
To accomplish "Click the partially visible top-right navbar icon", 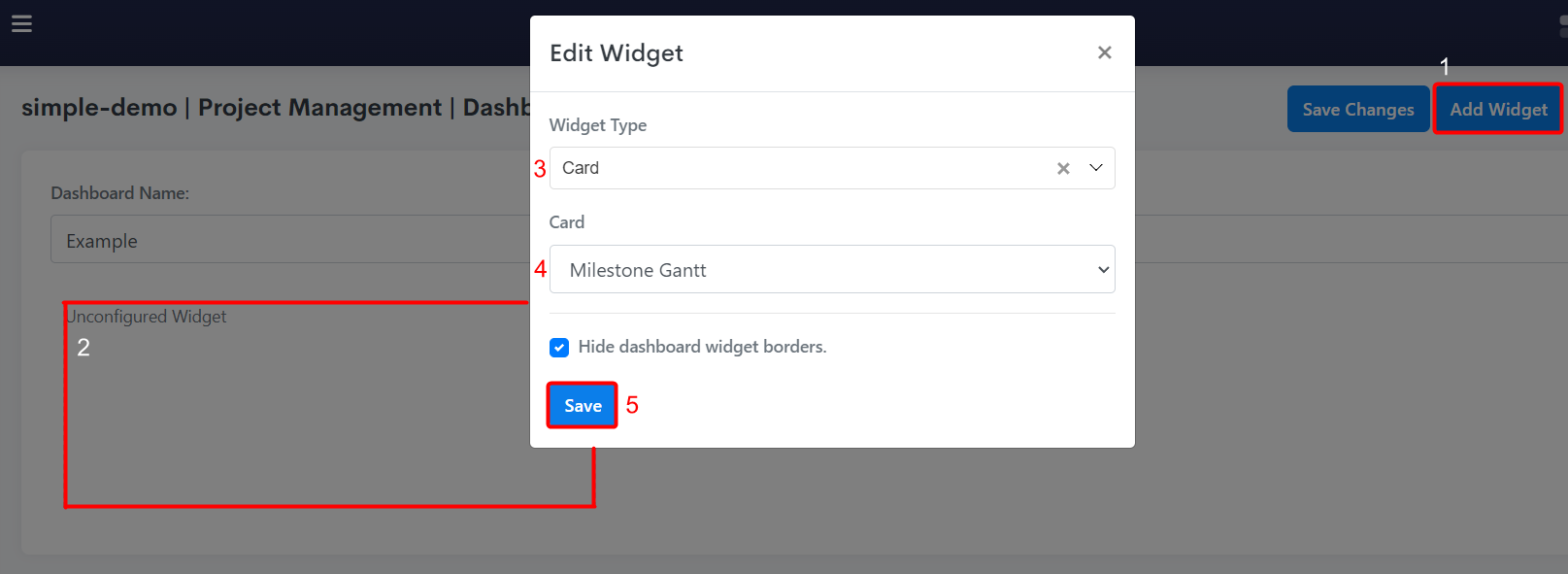I will pyautogui.click(x=1562, y=26).
